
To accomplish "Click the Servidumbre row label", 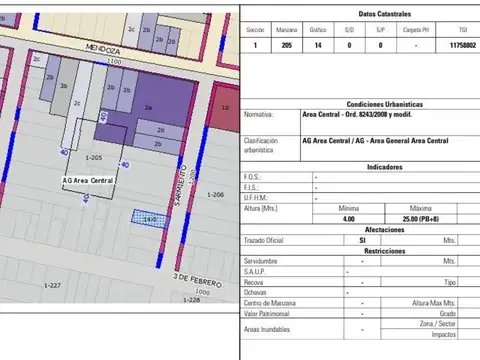I will click(x=261, y=261).
